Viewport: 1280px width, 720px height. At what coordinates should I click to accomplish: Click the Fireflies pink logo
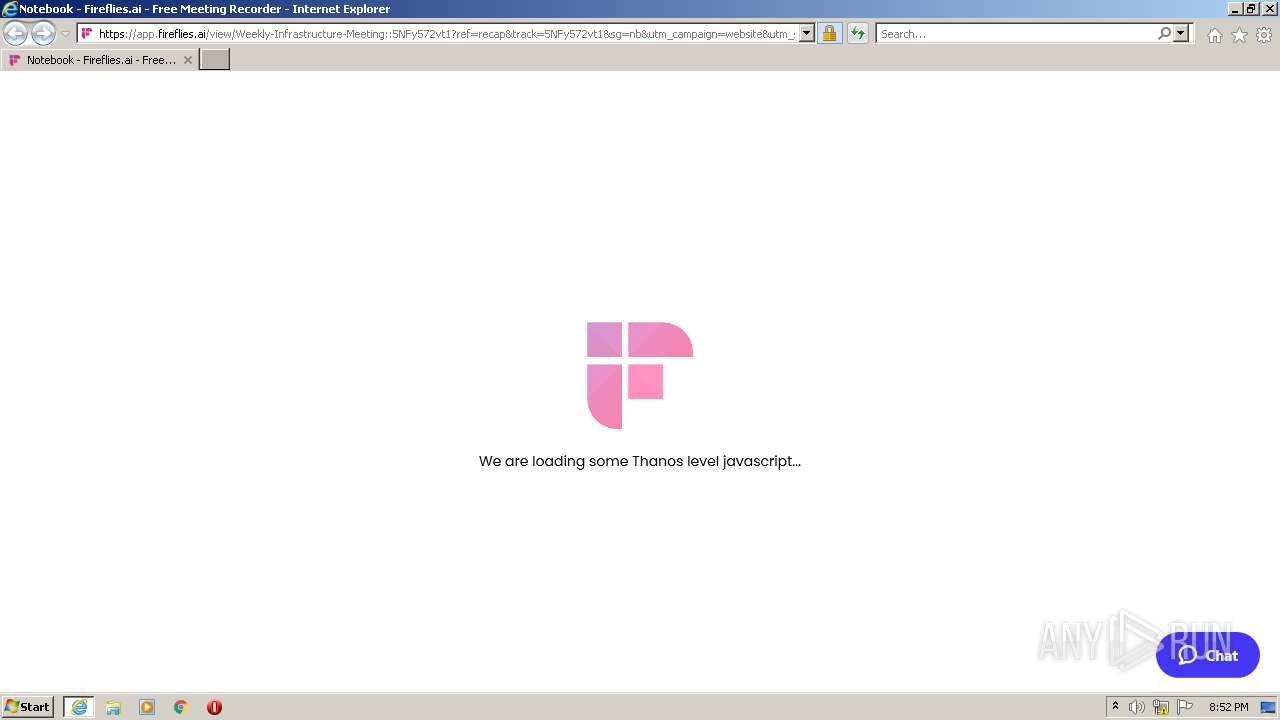click(640, 375)
